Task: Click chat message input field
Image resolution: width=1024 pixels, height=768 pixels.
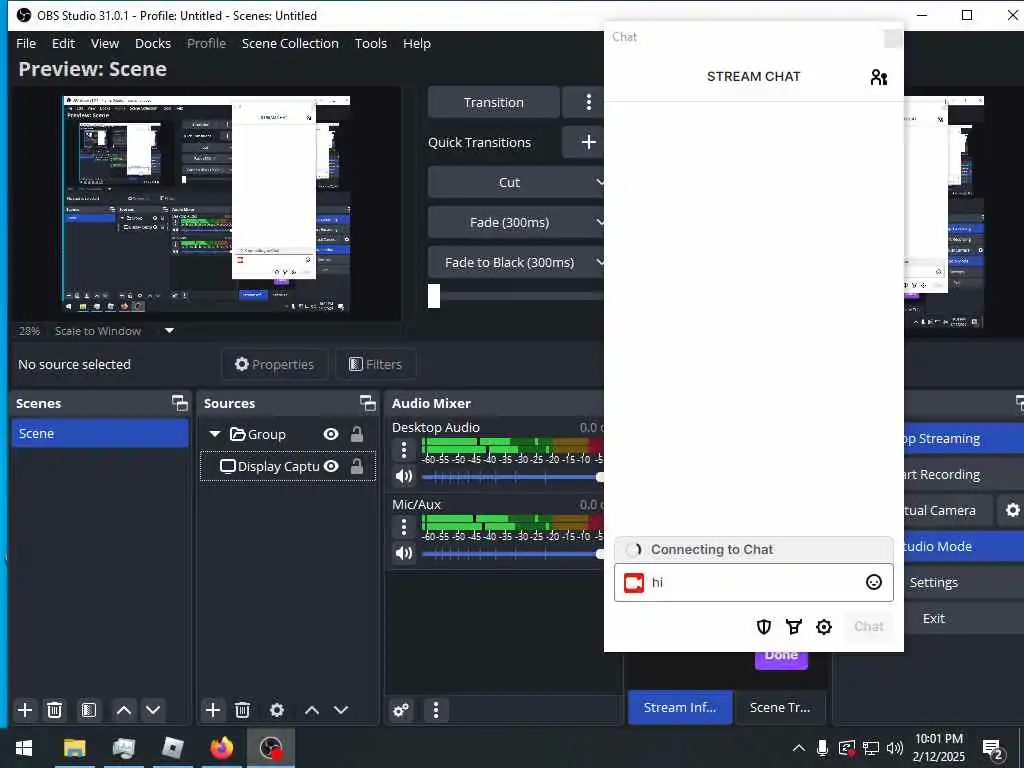Action: [754, 583]
